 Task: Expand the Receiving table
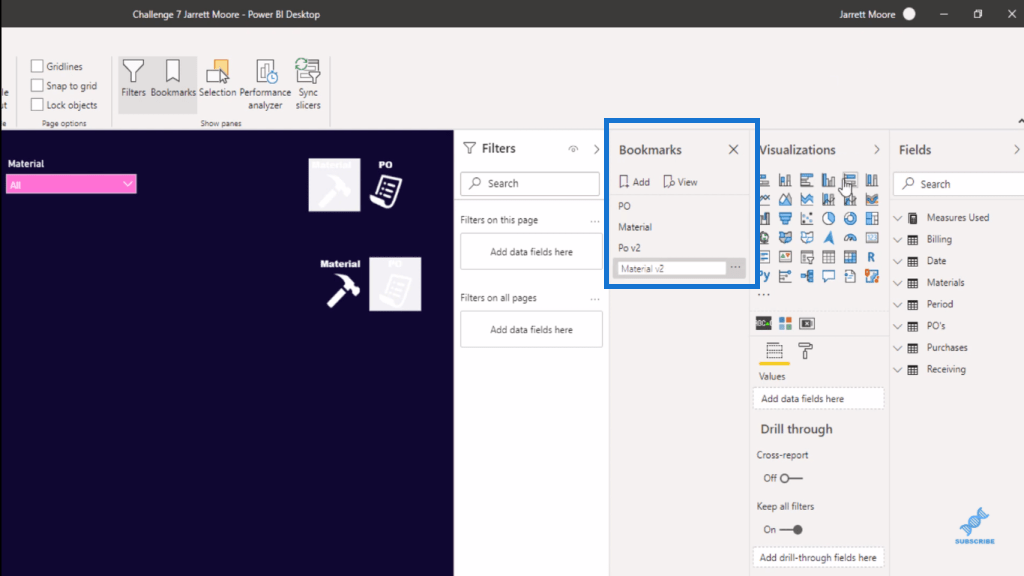click(898, 370)
